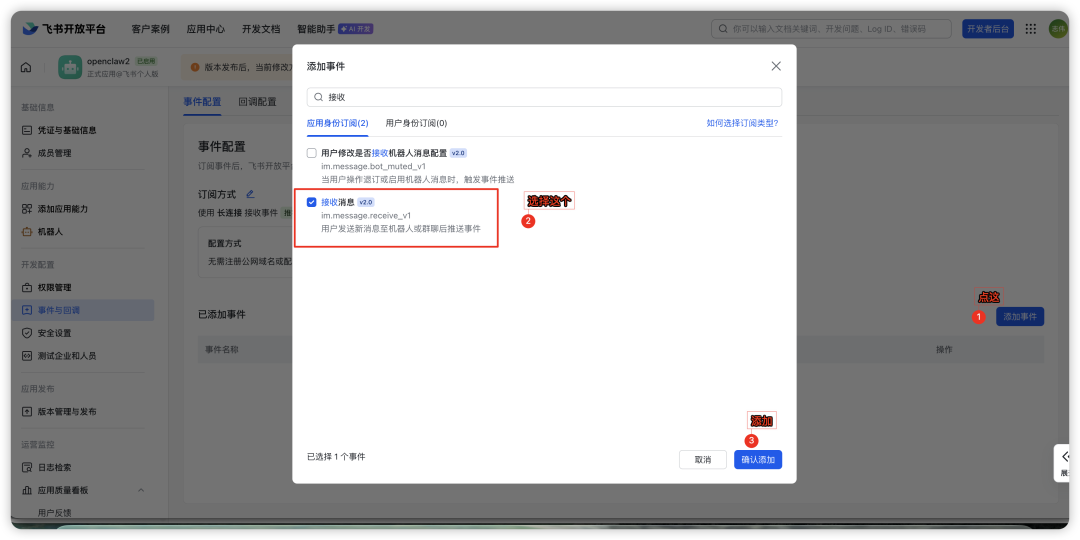1080x540 pixels.
Task: Collapse the 应用质量看板 sidebar section
Action: [141, 490]
